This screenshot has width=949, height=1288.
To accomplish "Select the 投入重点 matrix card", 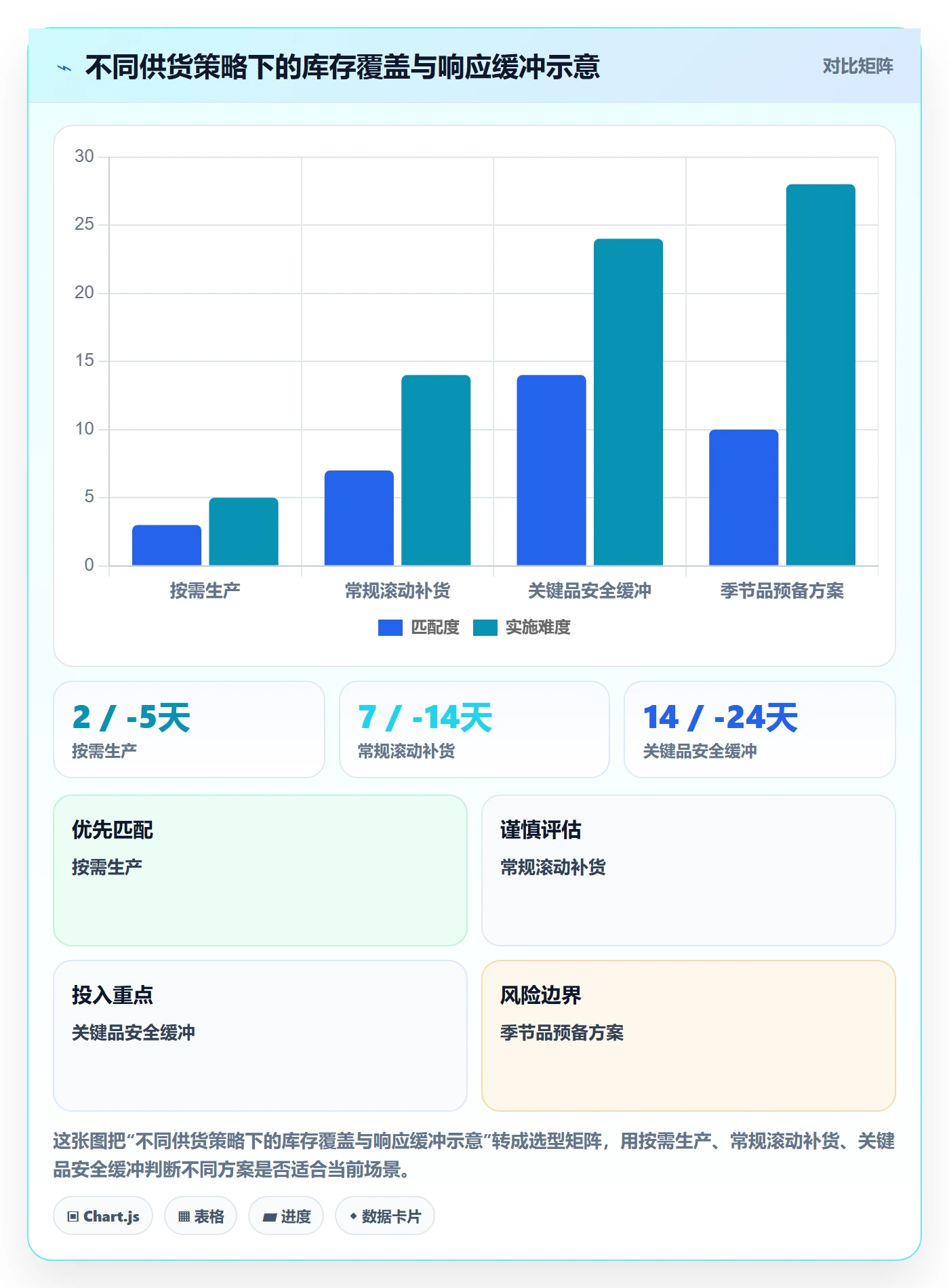I will click(x=260, y=1036).
